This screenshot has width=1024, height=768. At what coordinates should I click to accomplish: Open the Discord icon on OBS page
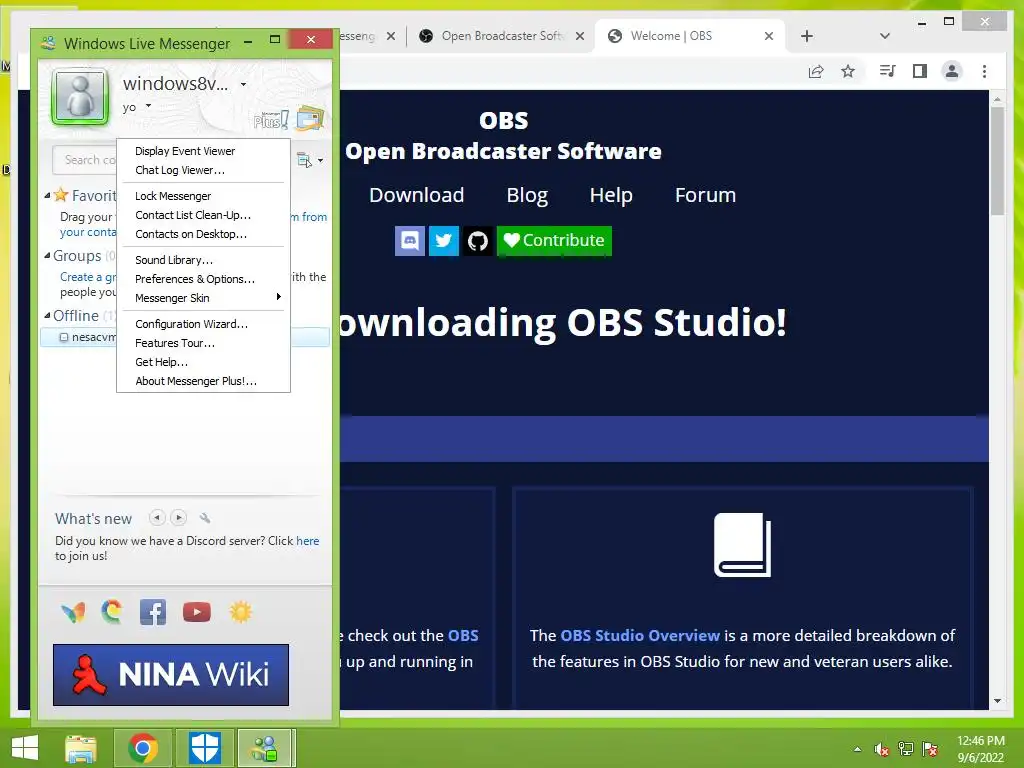(x=410, y=241)
